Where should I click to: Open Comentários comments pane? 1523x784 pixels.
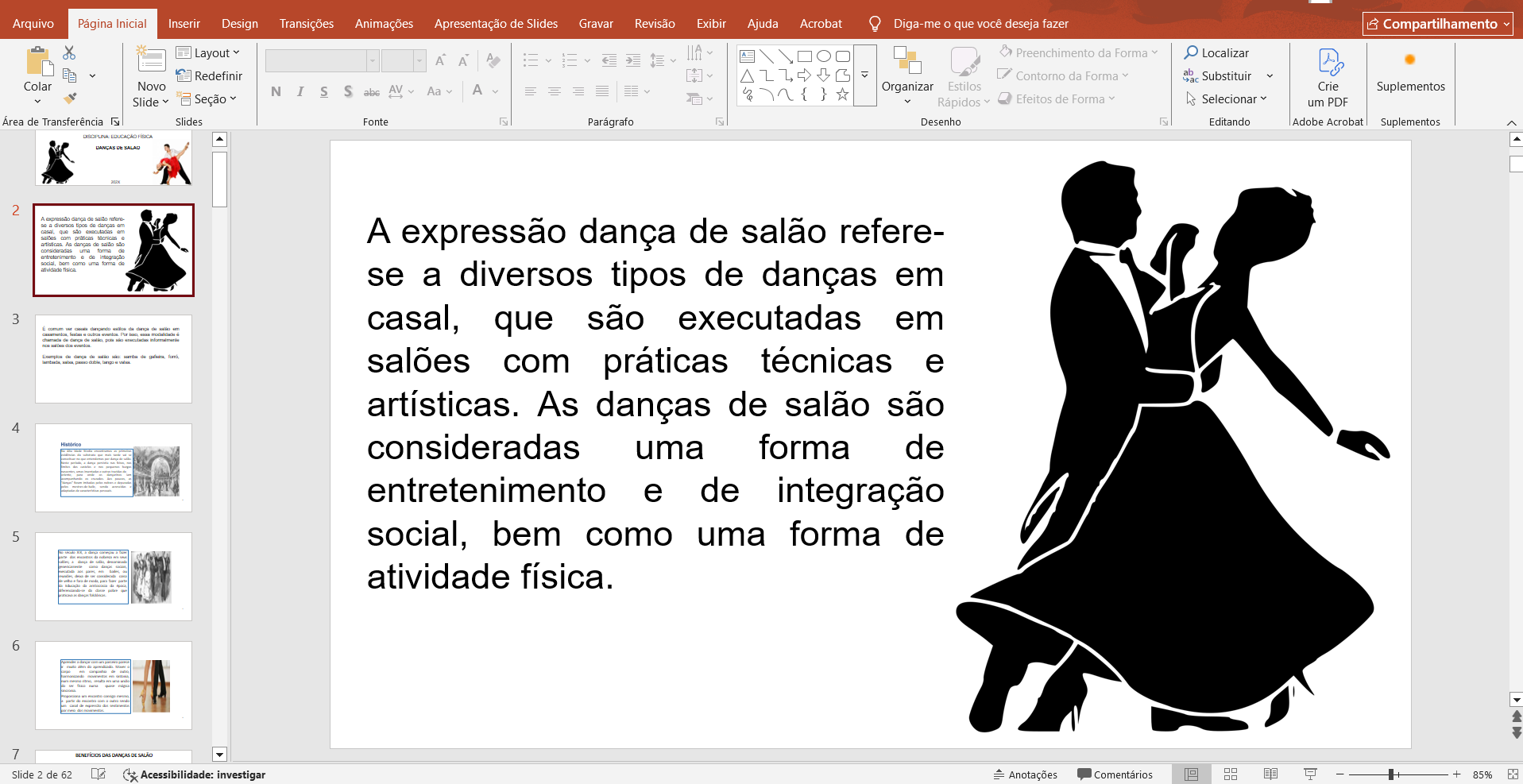click(1115, 774)
